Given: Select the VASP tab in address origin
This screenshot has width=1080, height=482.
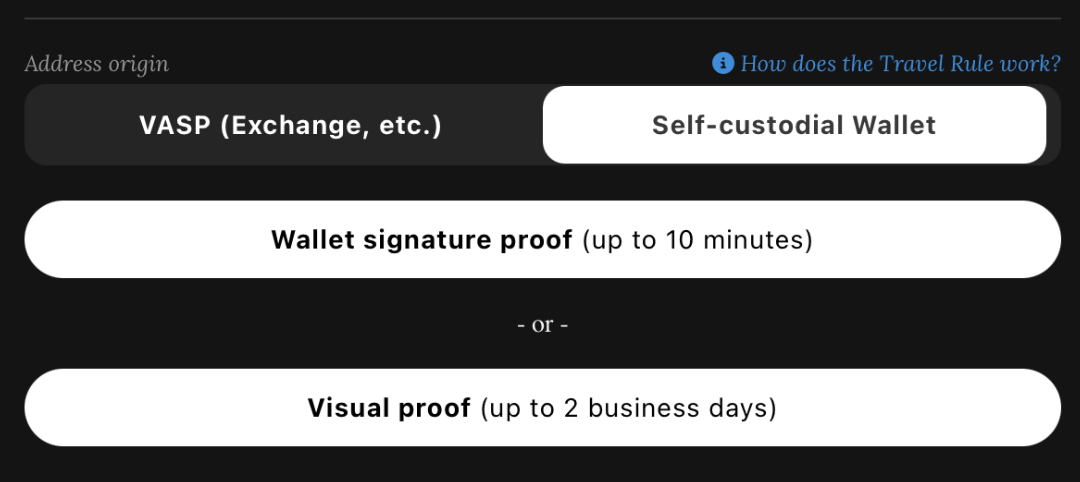Looking at the screenshot, I should click(x=290, y=125).
